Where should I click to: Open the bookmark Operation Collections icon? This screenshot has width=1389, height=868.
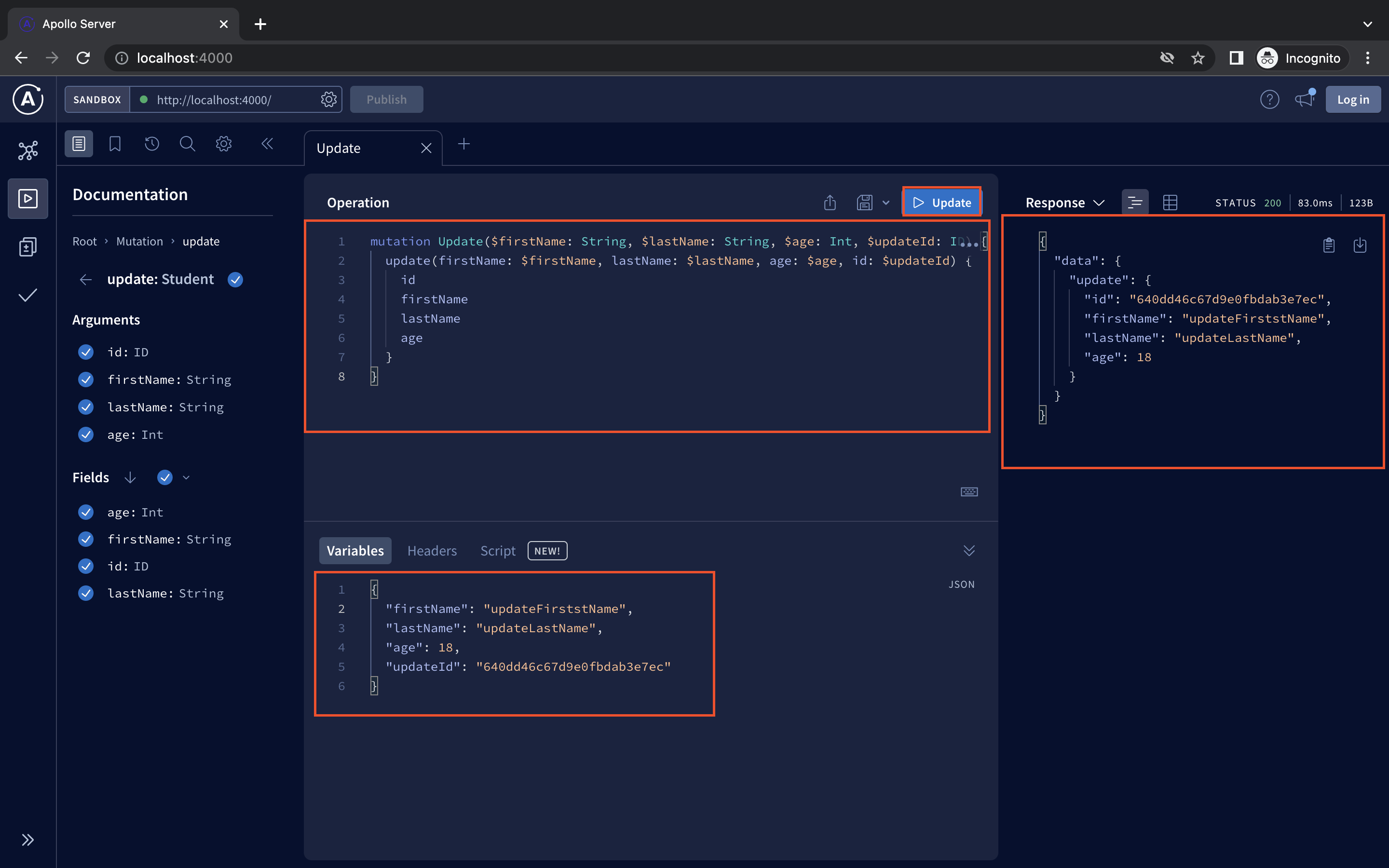[x=115, y=144]
